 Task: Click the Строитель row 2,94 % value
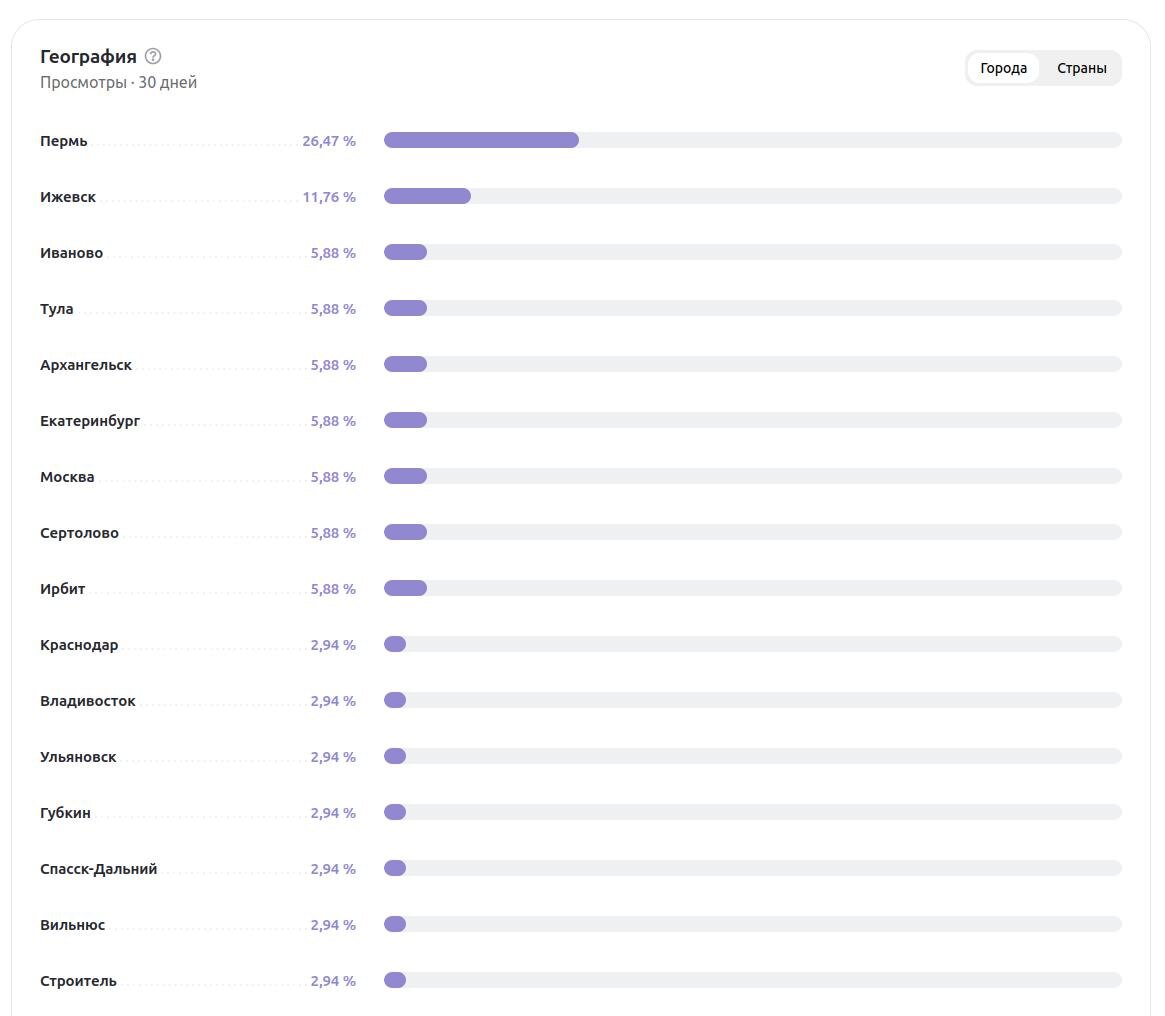(x=333, y=981)
